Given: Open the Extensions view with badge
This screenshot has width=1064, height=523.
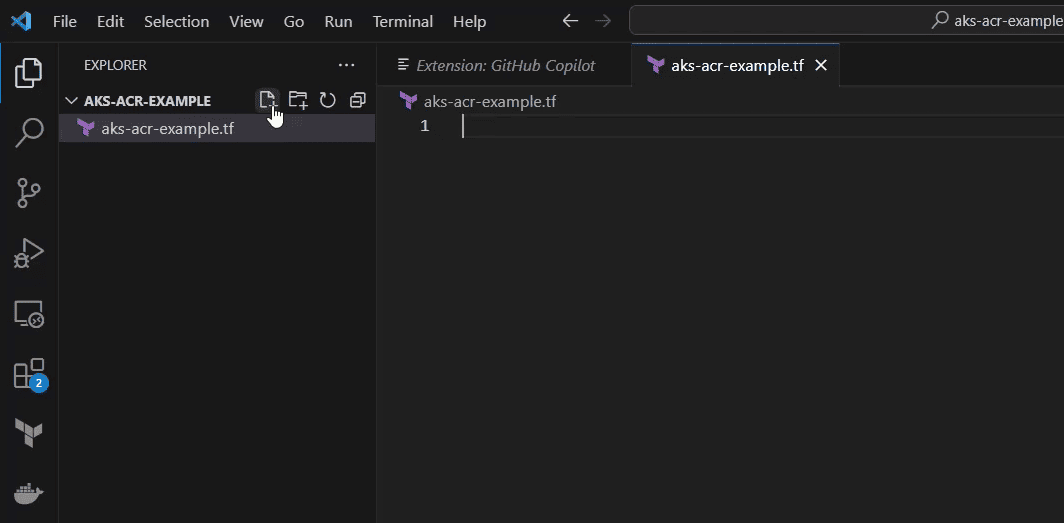Looking at the screenshot, I should tap(29, 374).
